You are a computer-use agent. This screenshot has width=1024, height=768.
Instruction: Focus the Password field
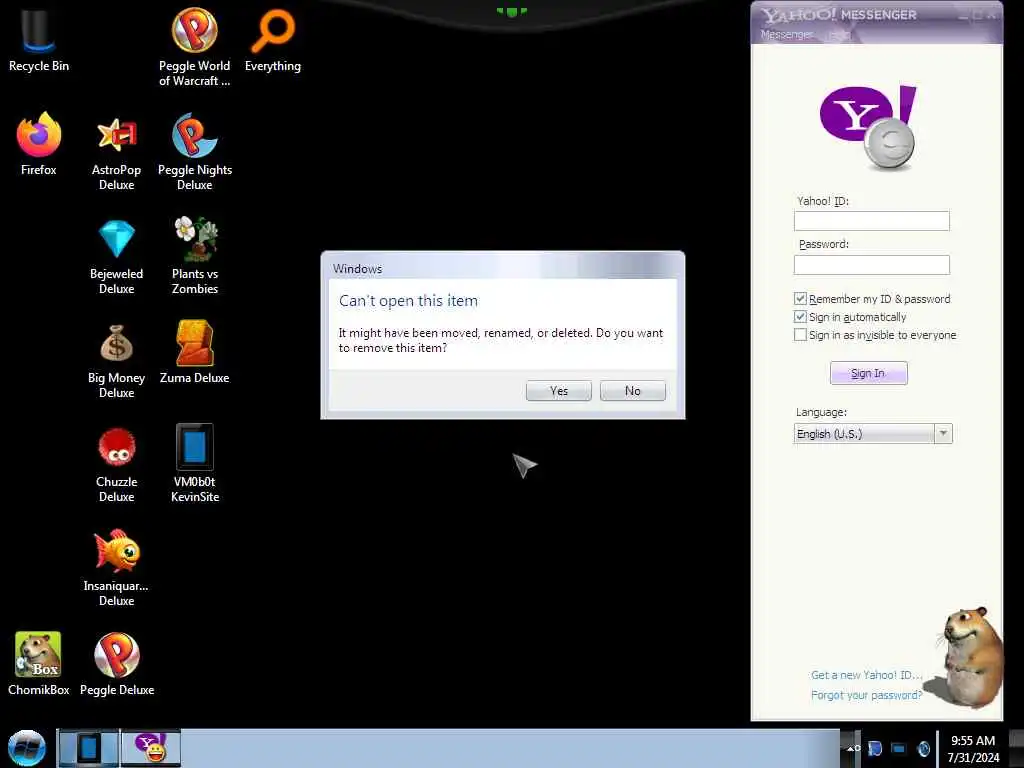click(871, 264)
